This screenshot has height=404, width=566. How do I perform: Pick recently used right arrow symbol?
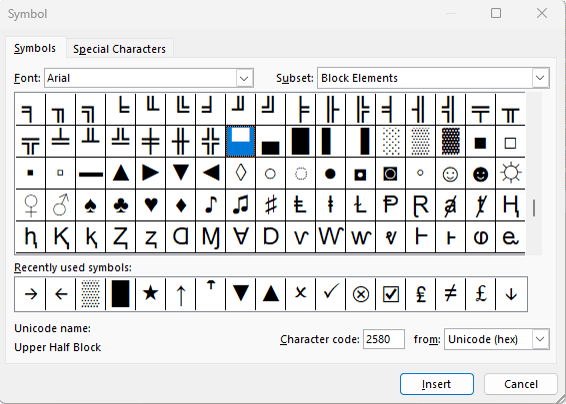tap(31, 294)
